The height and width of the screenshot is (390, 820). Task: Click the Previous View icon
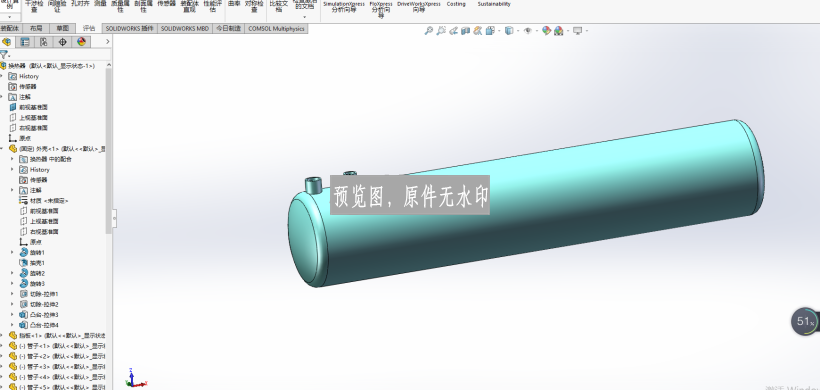tap(453, 31)
